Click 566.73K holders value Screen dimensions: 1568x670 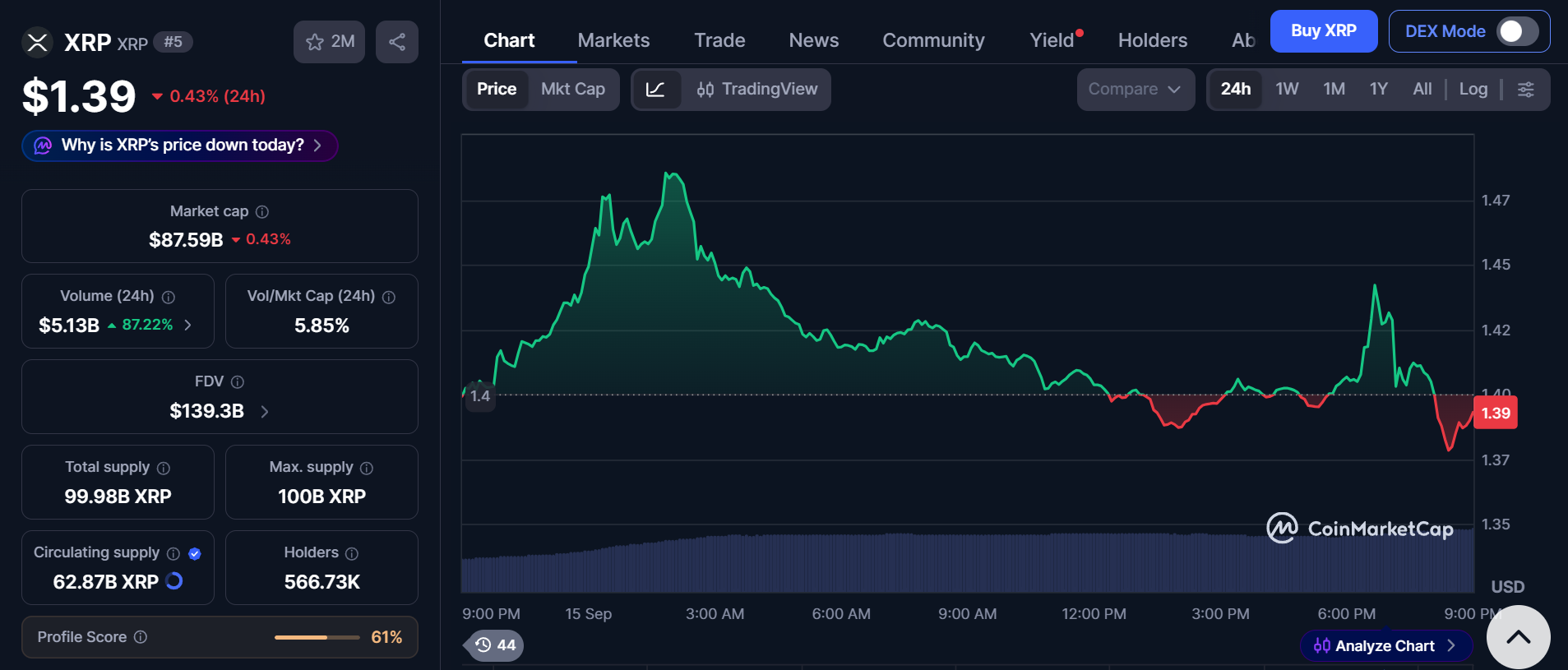pyautogui.click(x=322, y=582)
